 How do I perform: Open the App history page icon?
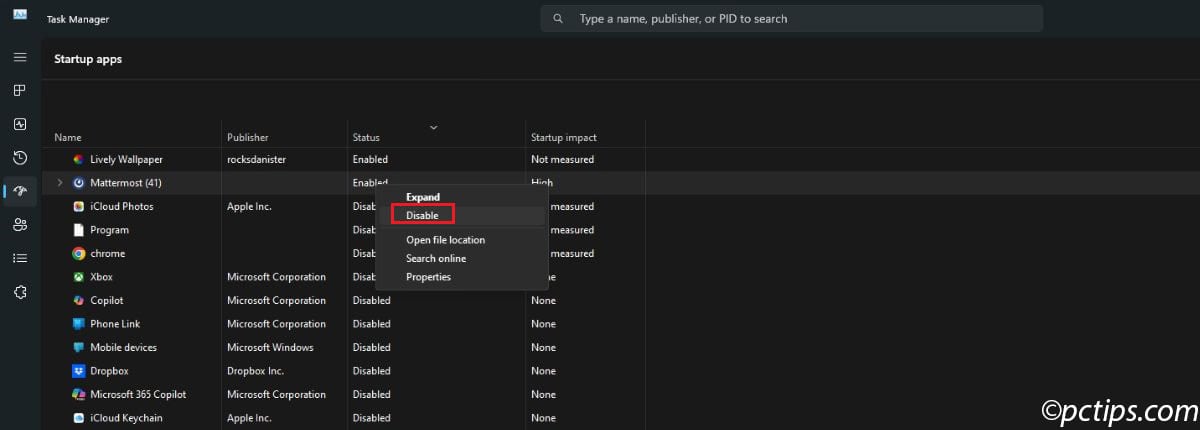click(x=20, y=157)
